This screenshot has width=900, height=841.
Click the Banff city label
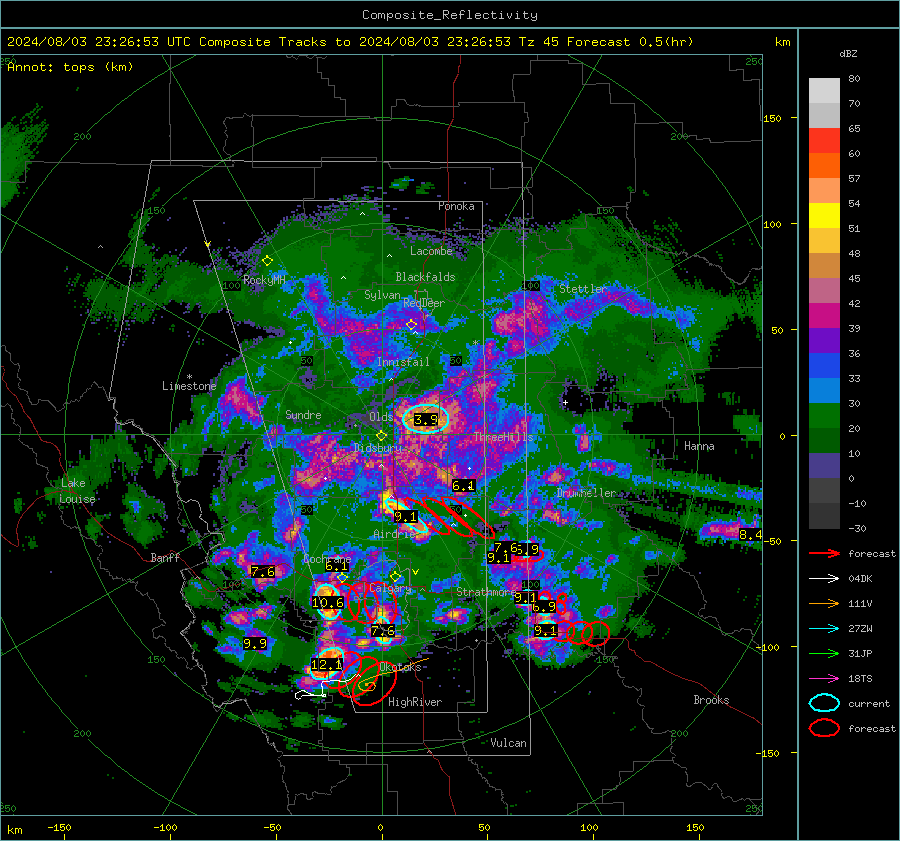pos(165,557)
